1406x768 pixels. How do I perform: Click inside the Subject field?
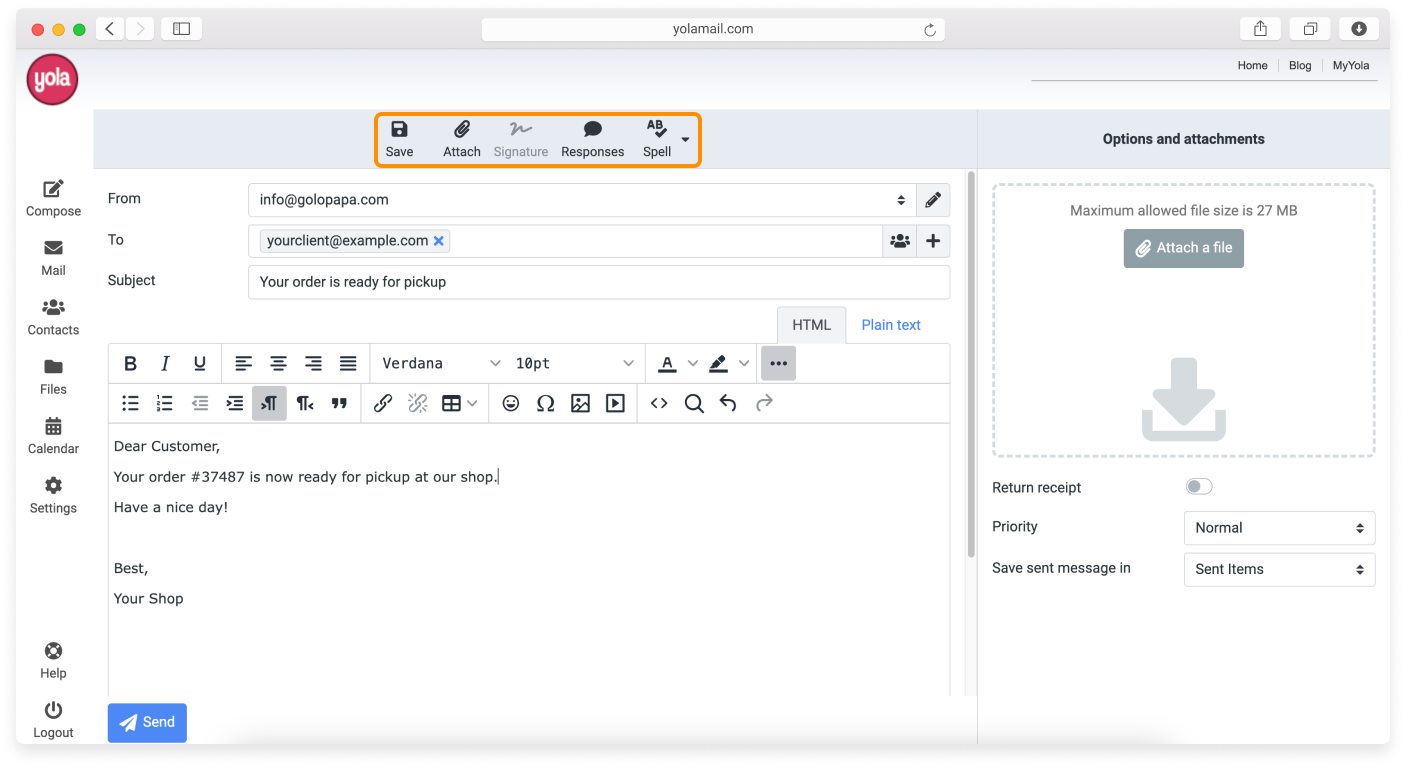coord(598,282)
